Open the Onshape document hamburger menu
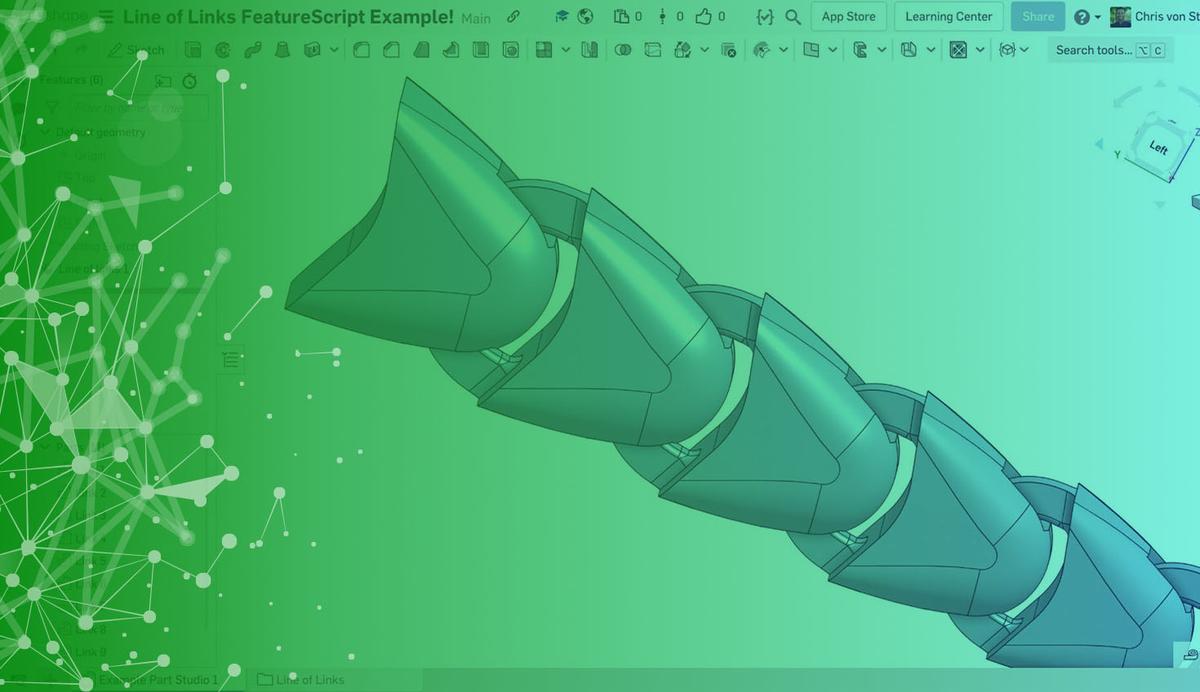The image size is (1200, 692). tap(107, 15)
